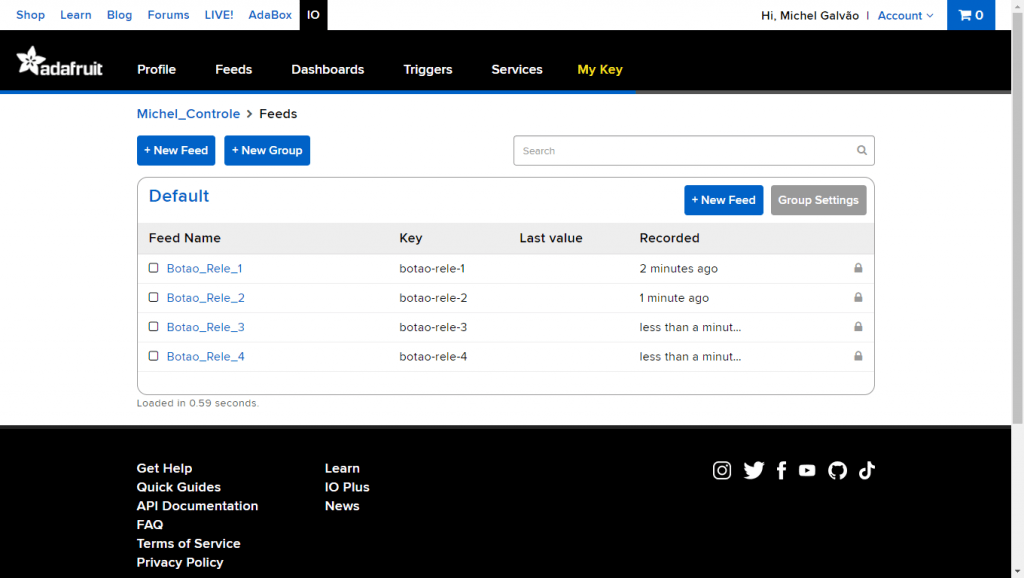The height and width of the screenshot is (578, 1024).
Task: Open FAQ footer link
Action: click(150, 525)
